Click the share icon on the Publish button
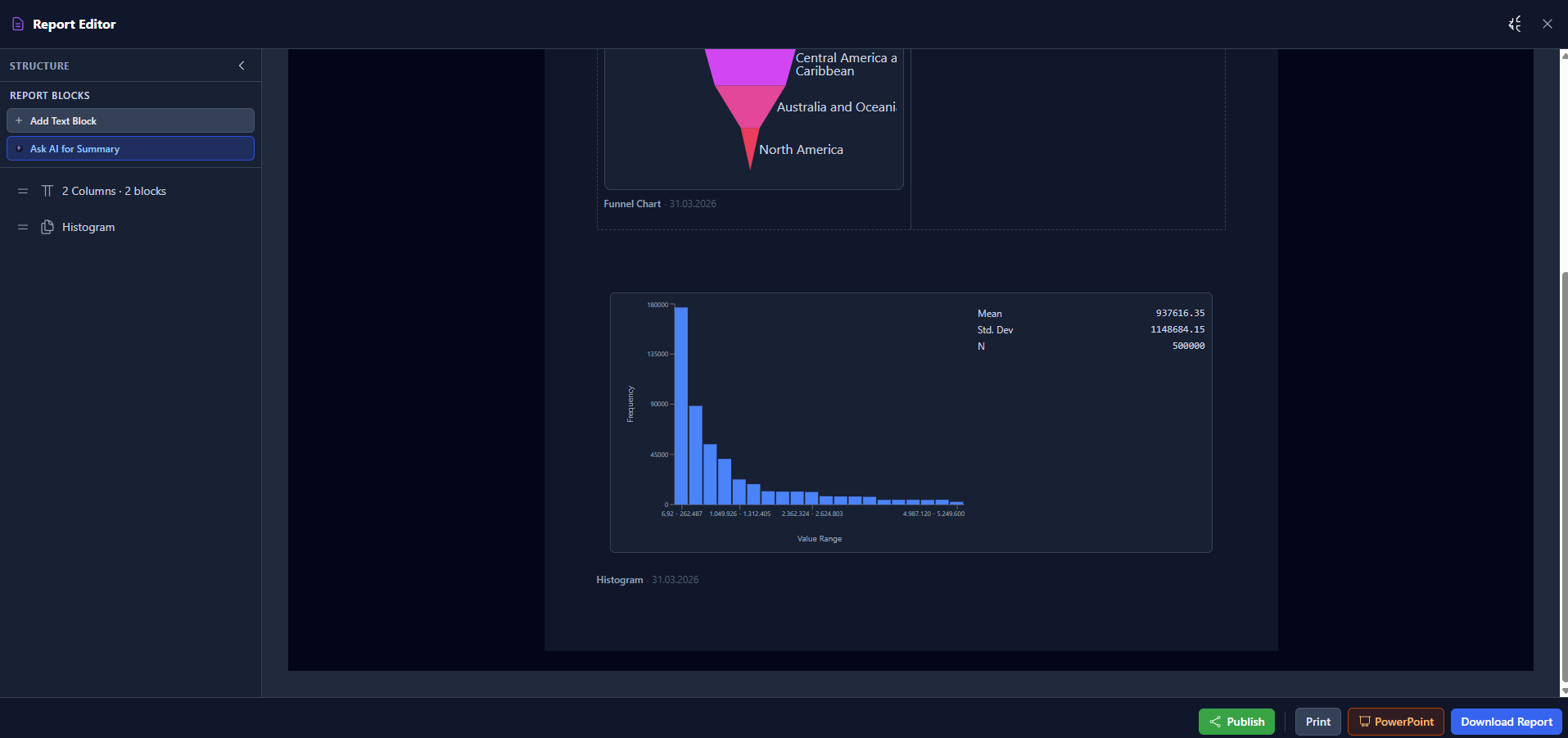1568x738 pixels. coord(1215,722)
